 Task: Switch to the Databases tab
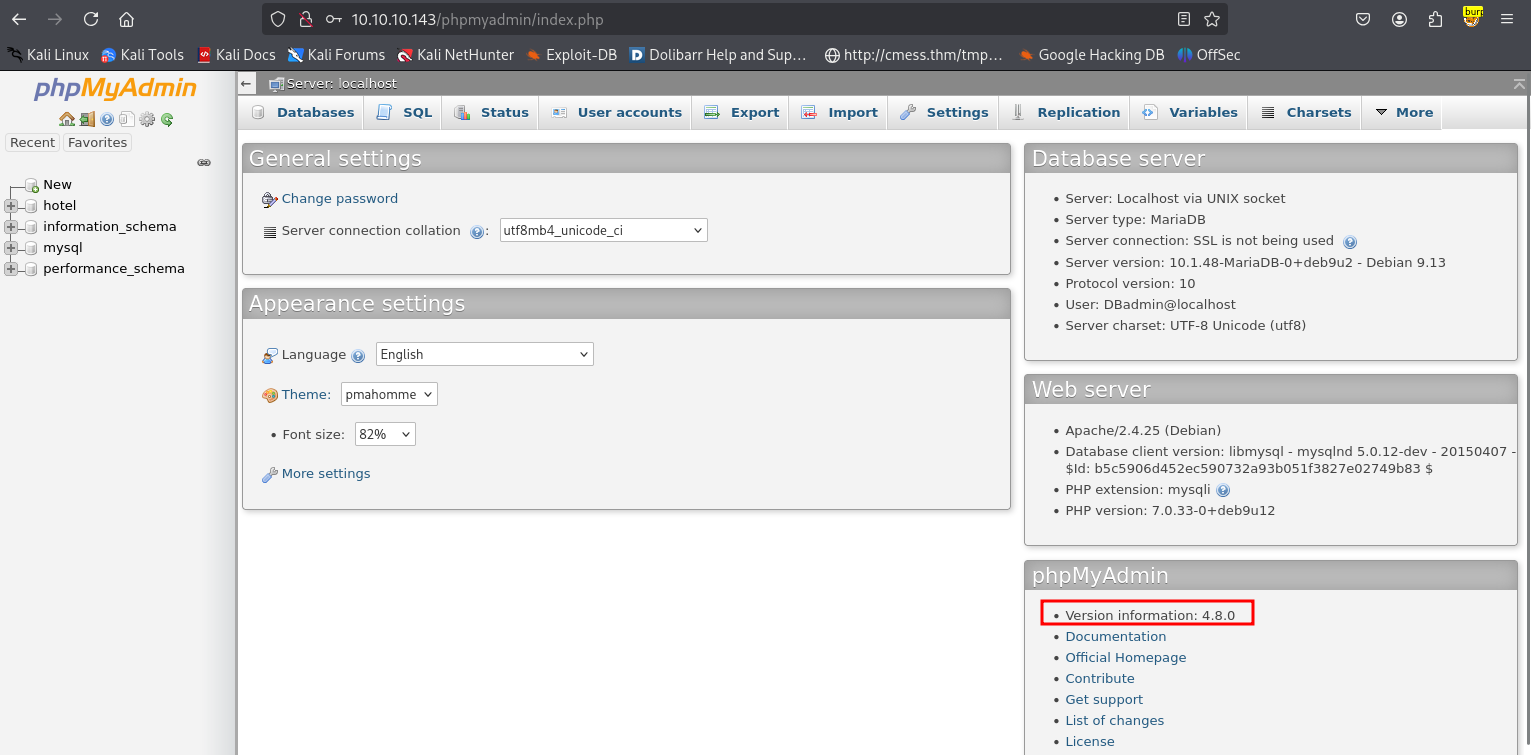point(303,112)
